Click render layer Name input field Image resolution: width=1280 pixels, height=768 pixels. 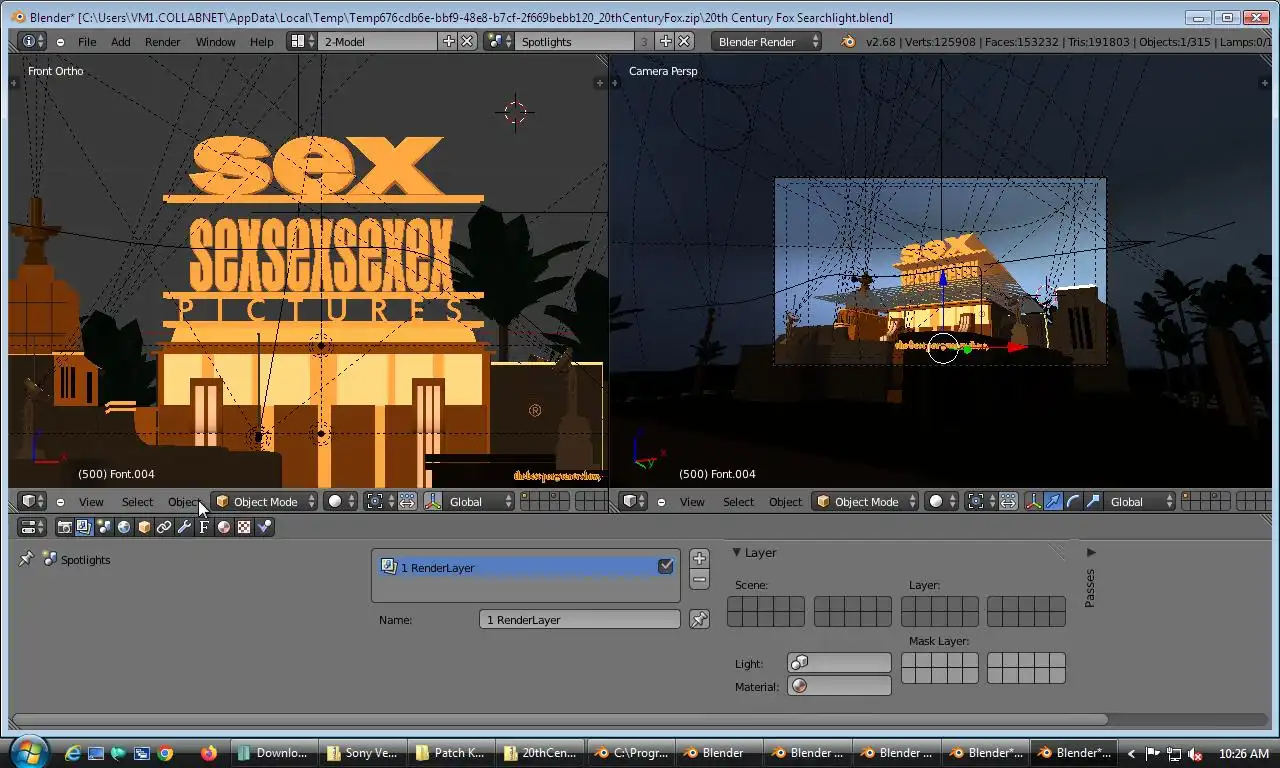[x=580, y=620]
